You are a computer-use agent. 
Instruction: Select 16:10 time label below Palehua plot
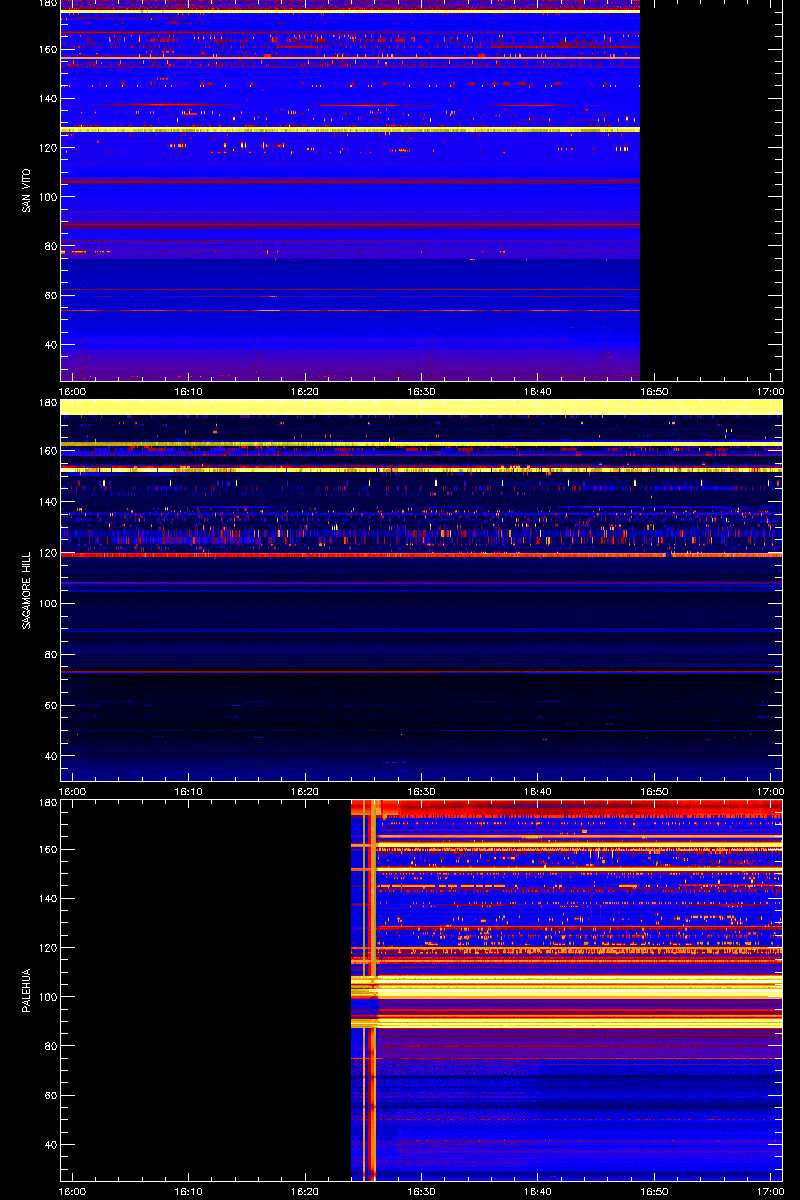pos(189,1192)
